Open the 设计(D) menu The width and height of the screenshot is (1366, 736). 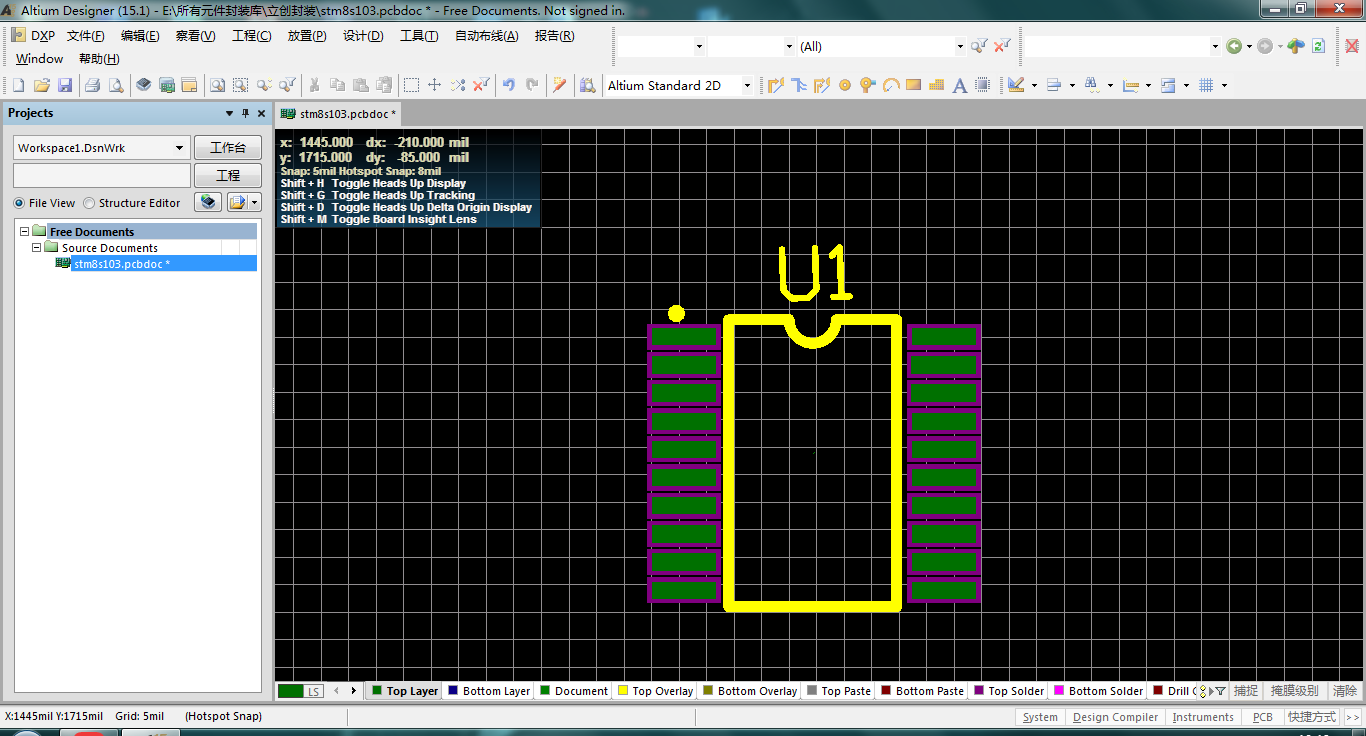click(363, 36)
